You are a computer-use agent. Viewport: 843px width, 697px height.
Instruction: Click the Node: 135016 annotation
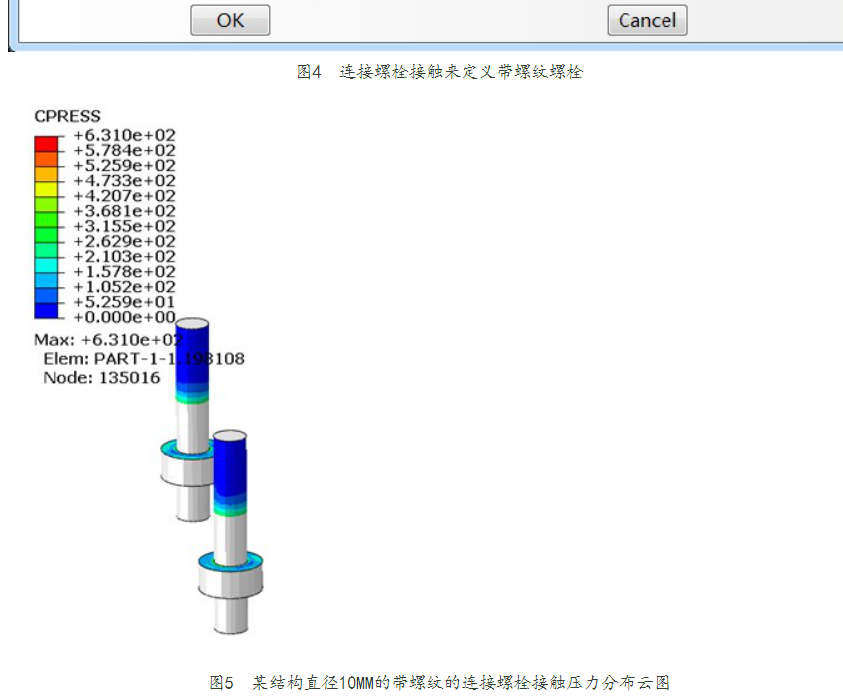tap(102, 378)
